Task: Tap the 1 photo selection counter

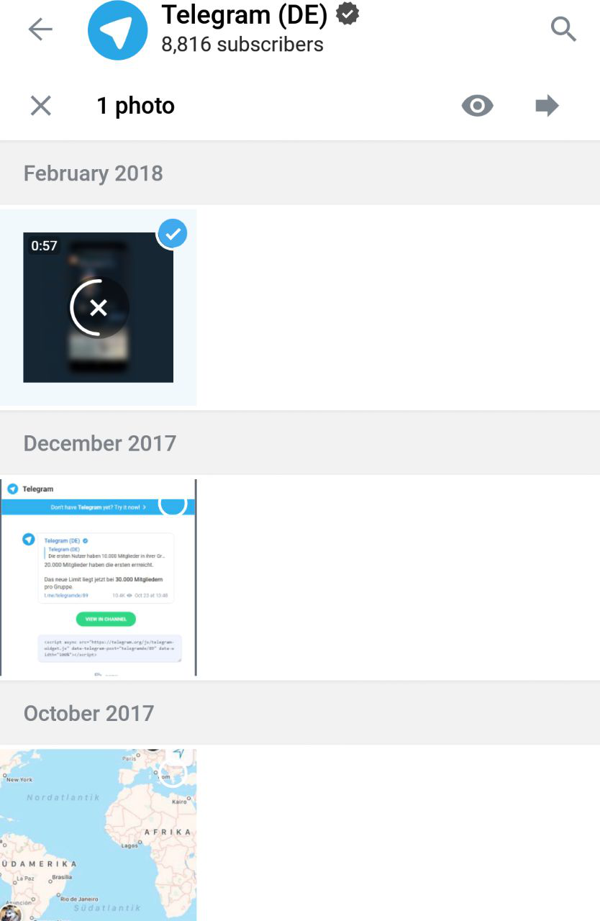Action: tap(136, 106)
